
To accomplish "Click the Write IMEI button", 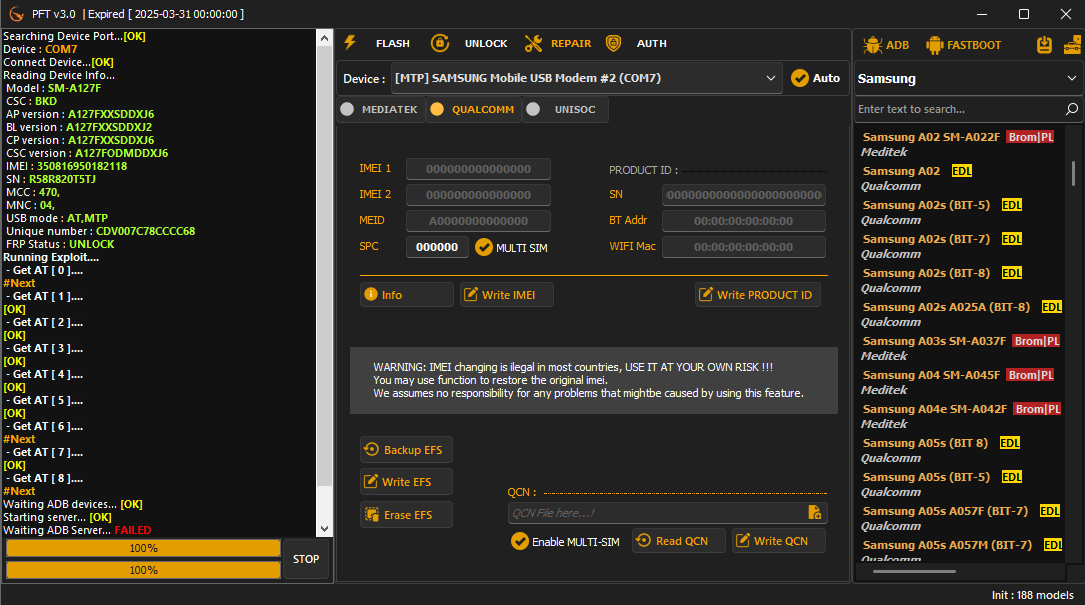I will pos(506,294).
